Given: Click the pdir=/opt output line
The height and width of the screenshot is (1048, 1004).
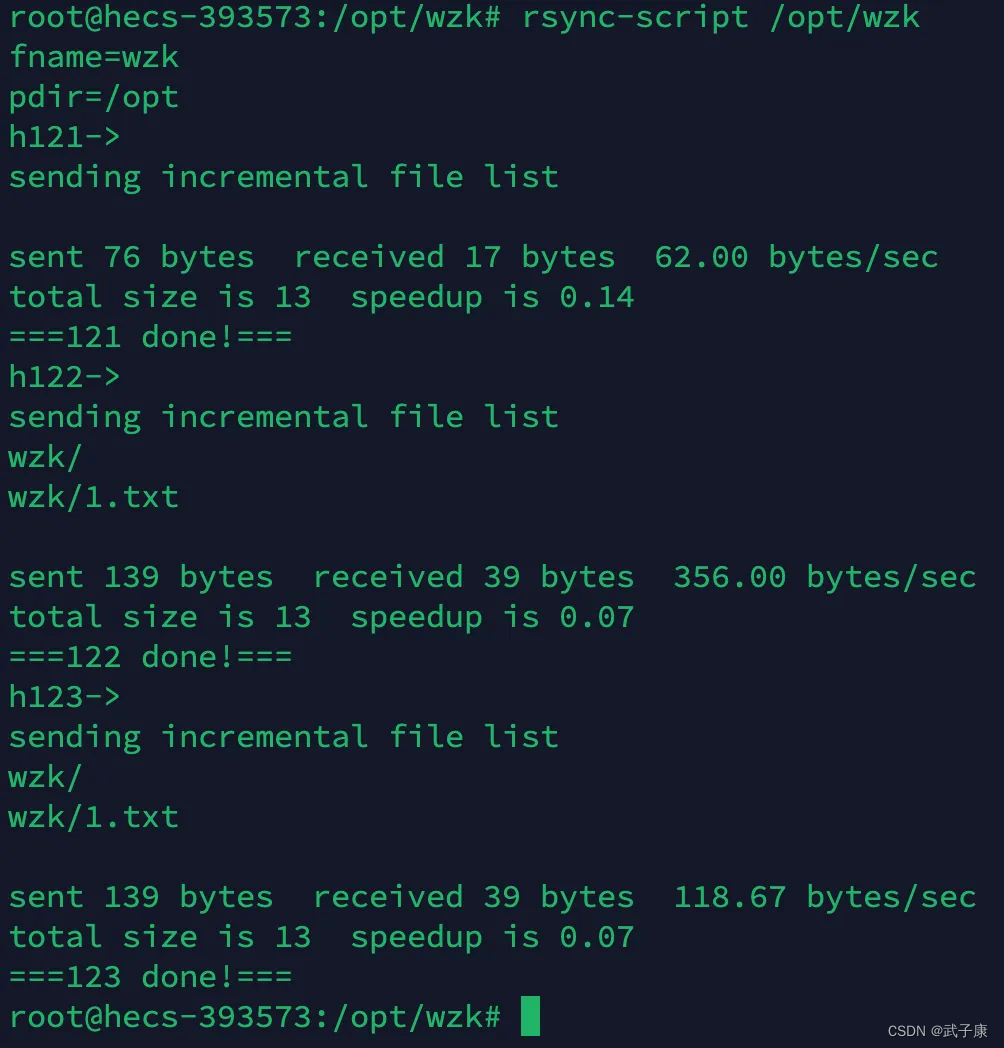Looking at the screenshot, I should click(94, 98).
